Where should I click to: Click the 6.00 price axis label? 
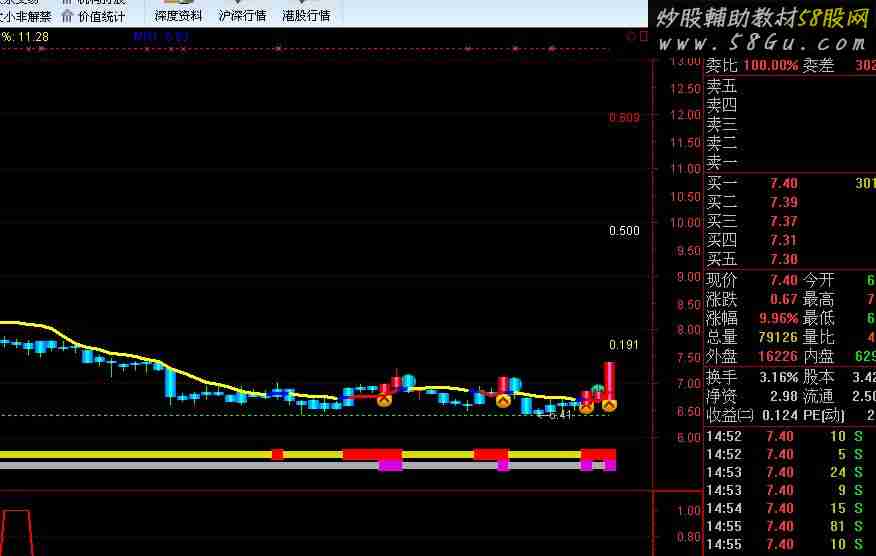[688, 438]
